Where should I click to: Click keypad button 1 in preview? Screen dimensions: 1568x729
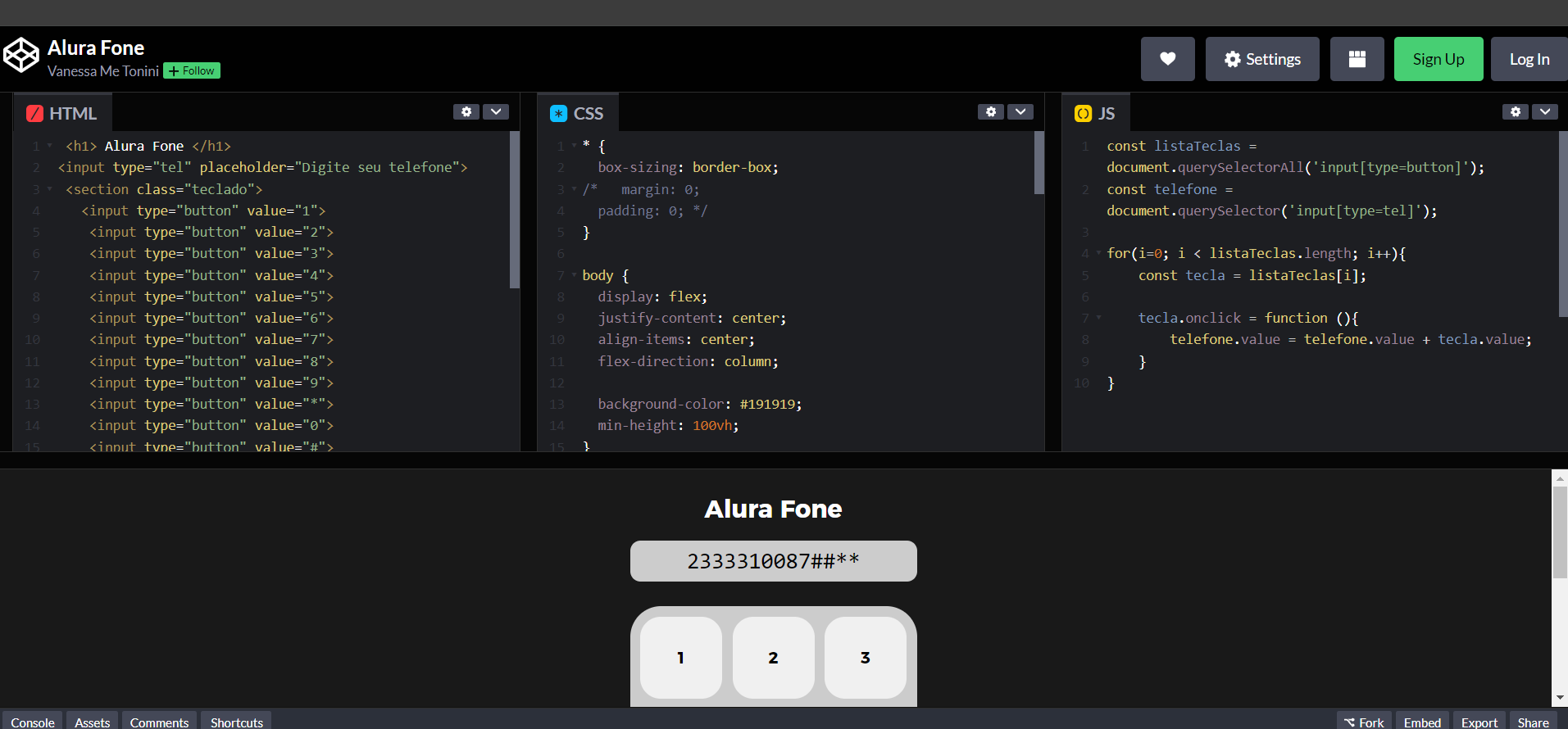681,658
